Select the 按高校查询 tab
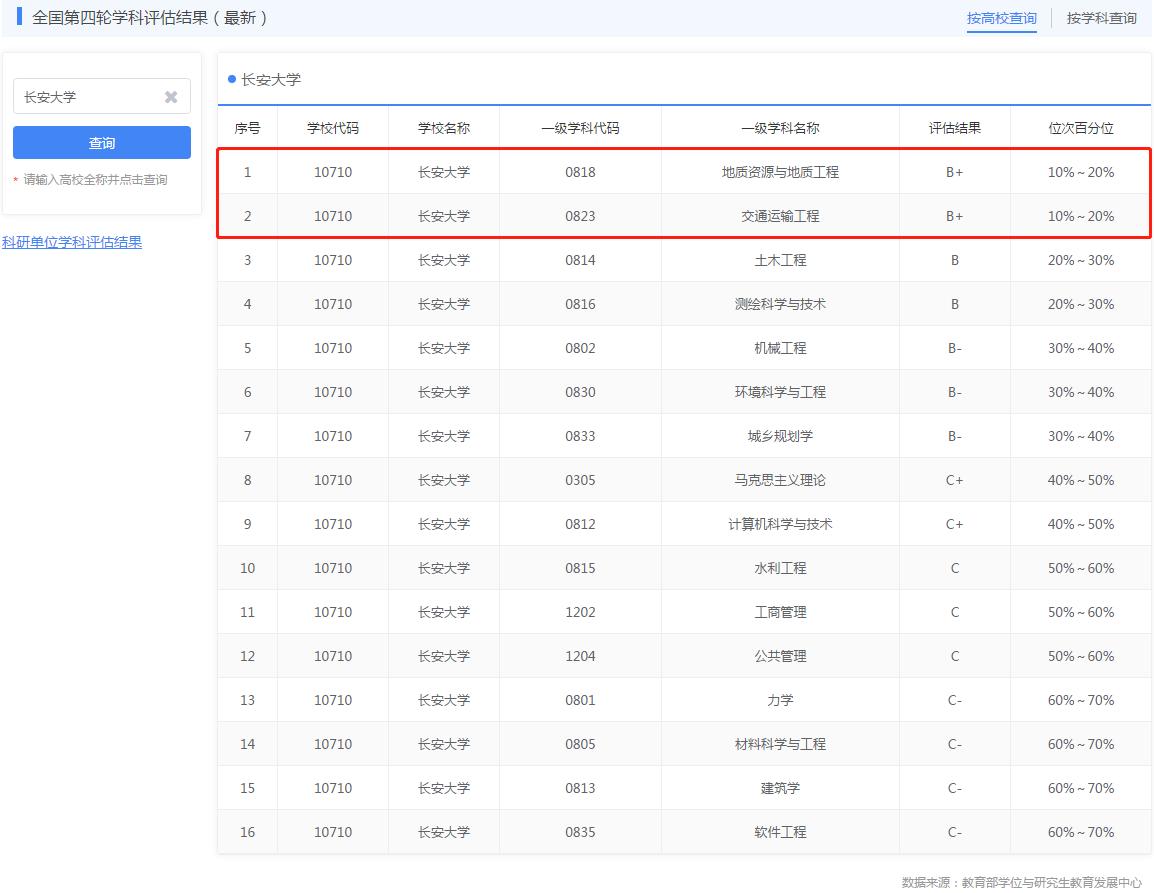 tap(1002, 17)
